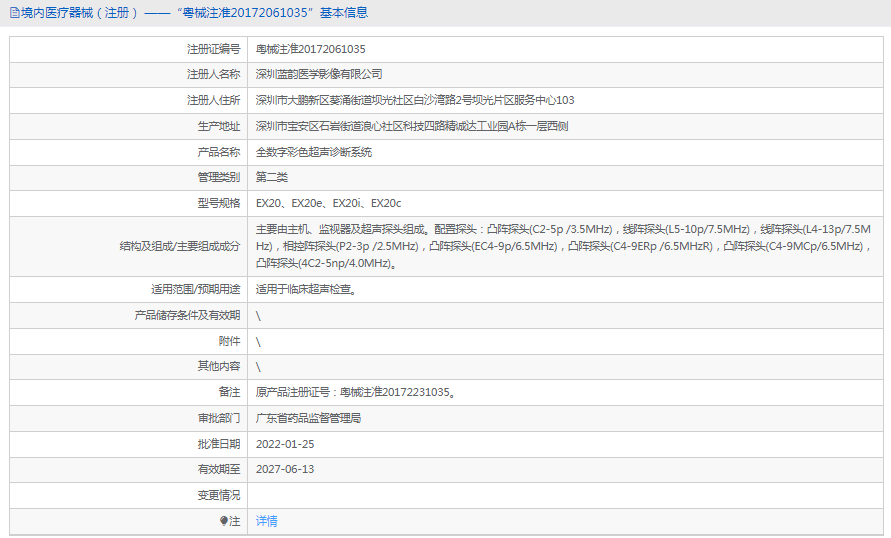Click approval date 2022-01-25

(285, 444)
